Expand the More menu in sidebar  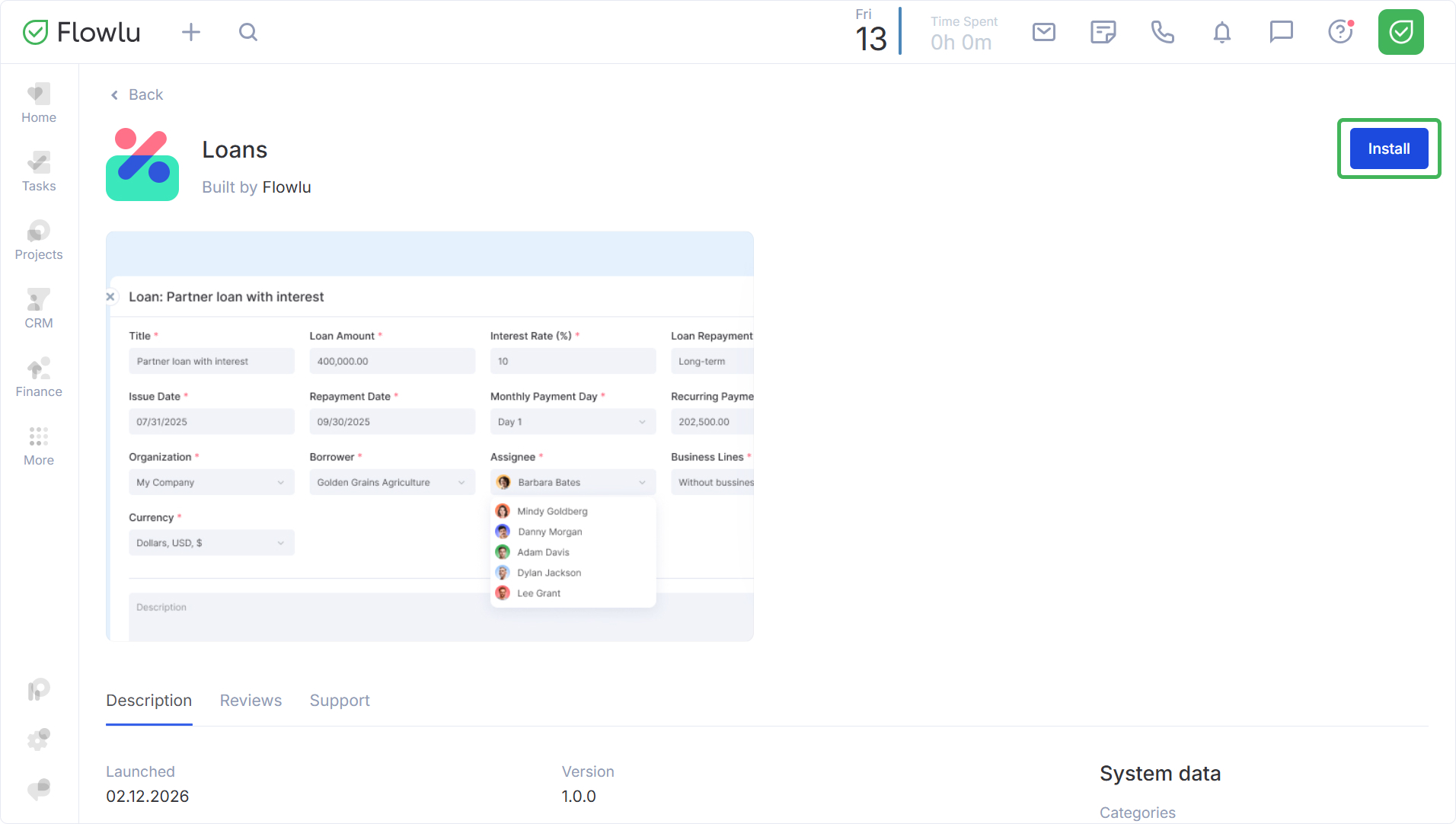[x=39, y=446]
